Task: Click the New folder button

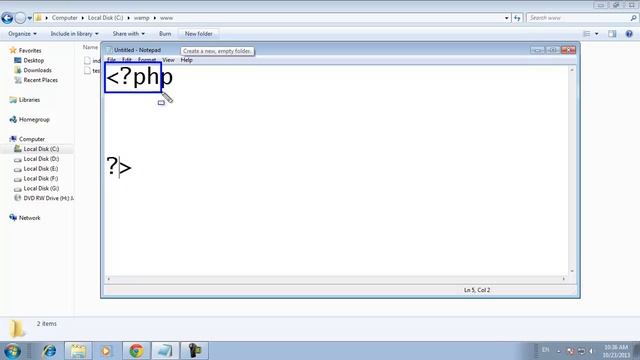Action: click(198, 33)
